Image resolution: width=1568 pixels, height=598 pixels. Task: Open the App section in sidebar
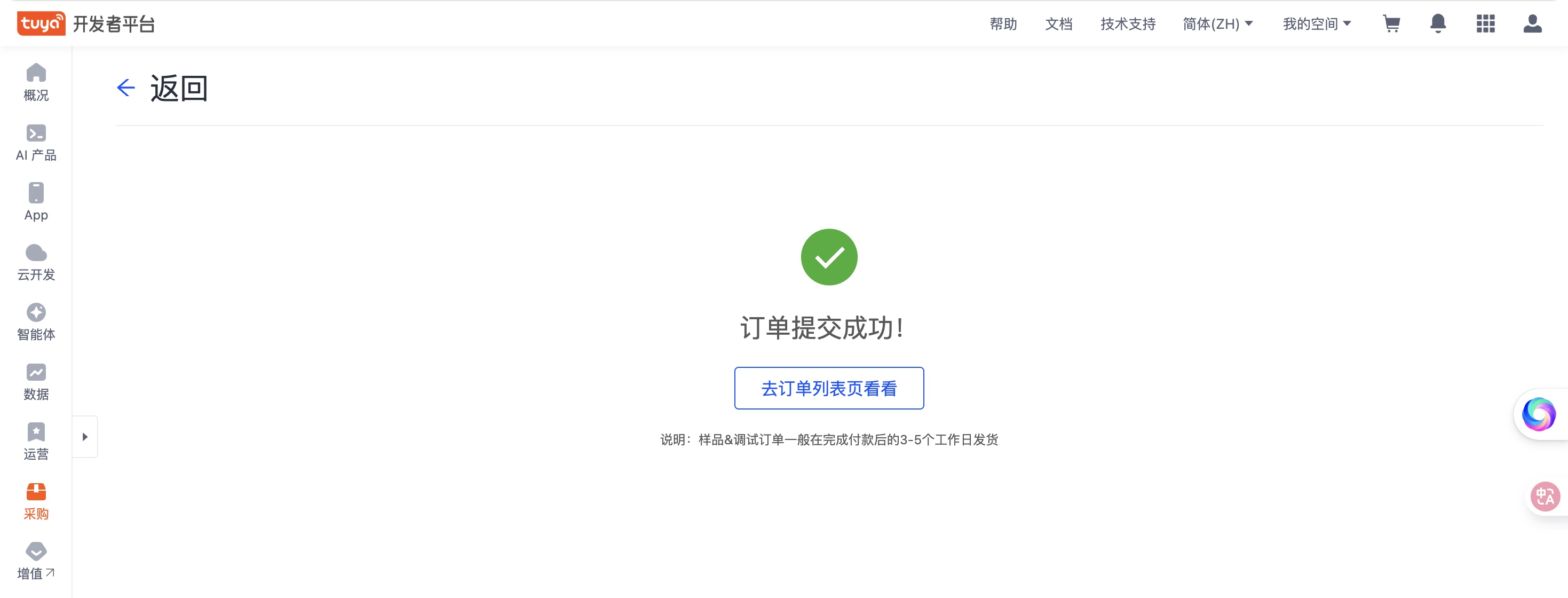(x=36, y=202)
